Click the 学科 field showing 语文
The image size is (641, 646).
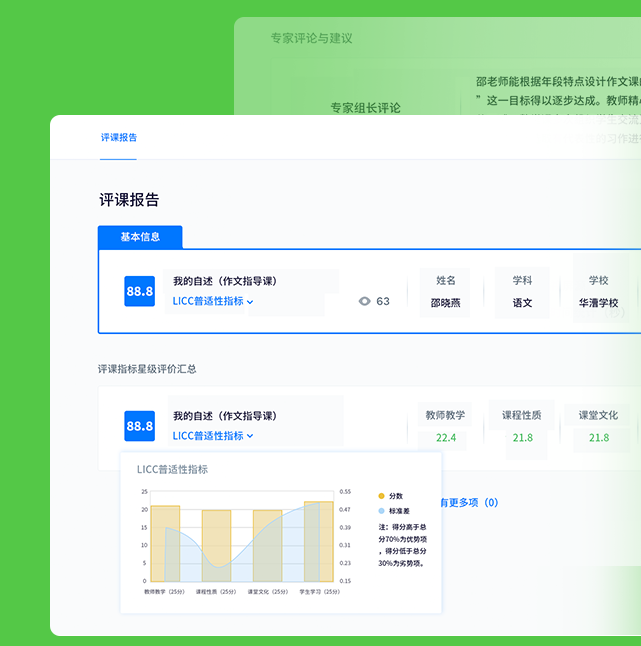click(x=522, y=291)
